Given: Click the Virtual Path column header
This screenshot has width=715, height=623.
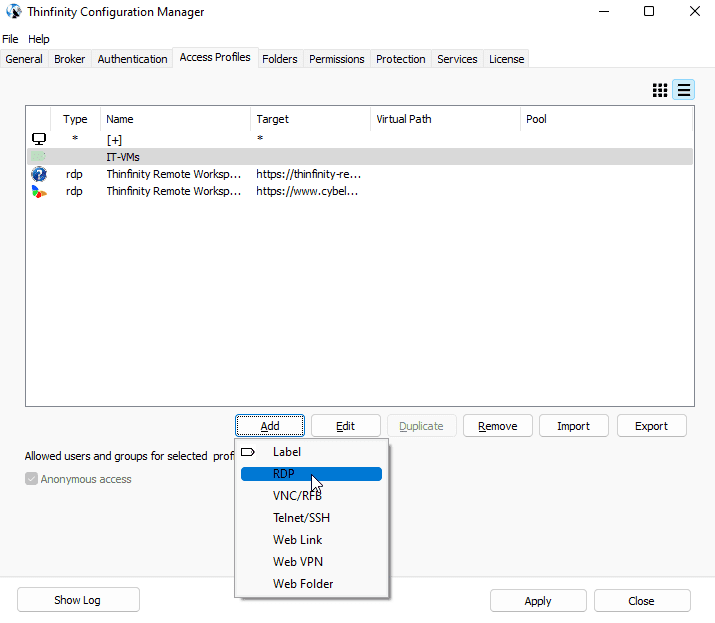Looking at the screenshot, I should (446, 119).
